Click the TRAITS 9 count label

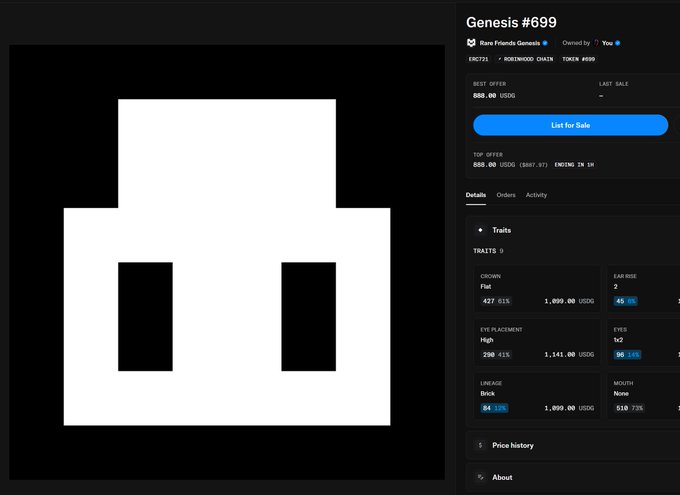[x=488, y=251]
